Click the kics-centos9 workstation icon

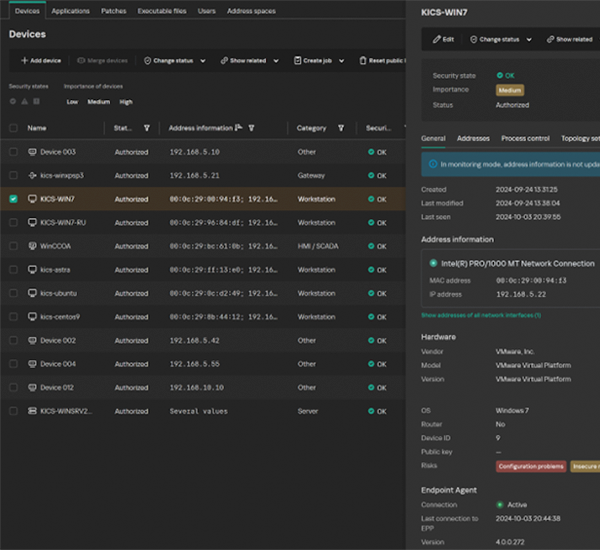33,317
